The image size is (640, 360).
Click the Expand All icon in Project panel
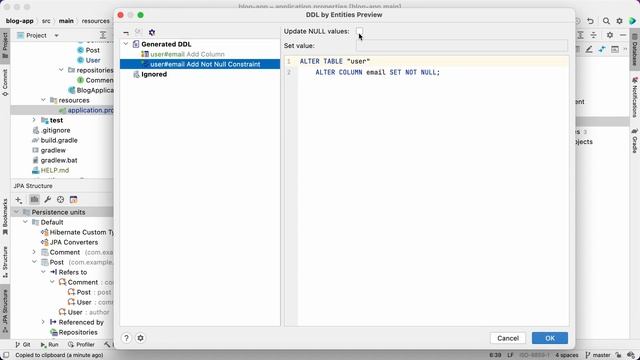pos(103,35)
